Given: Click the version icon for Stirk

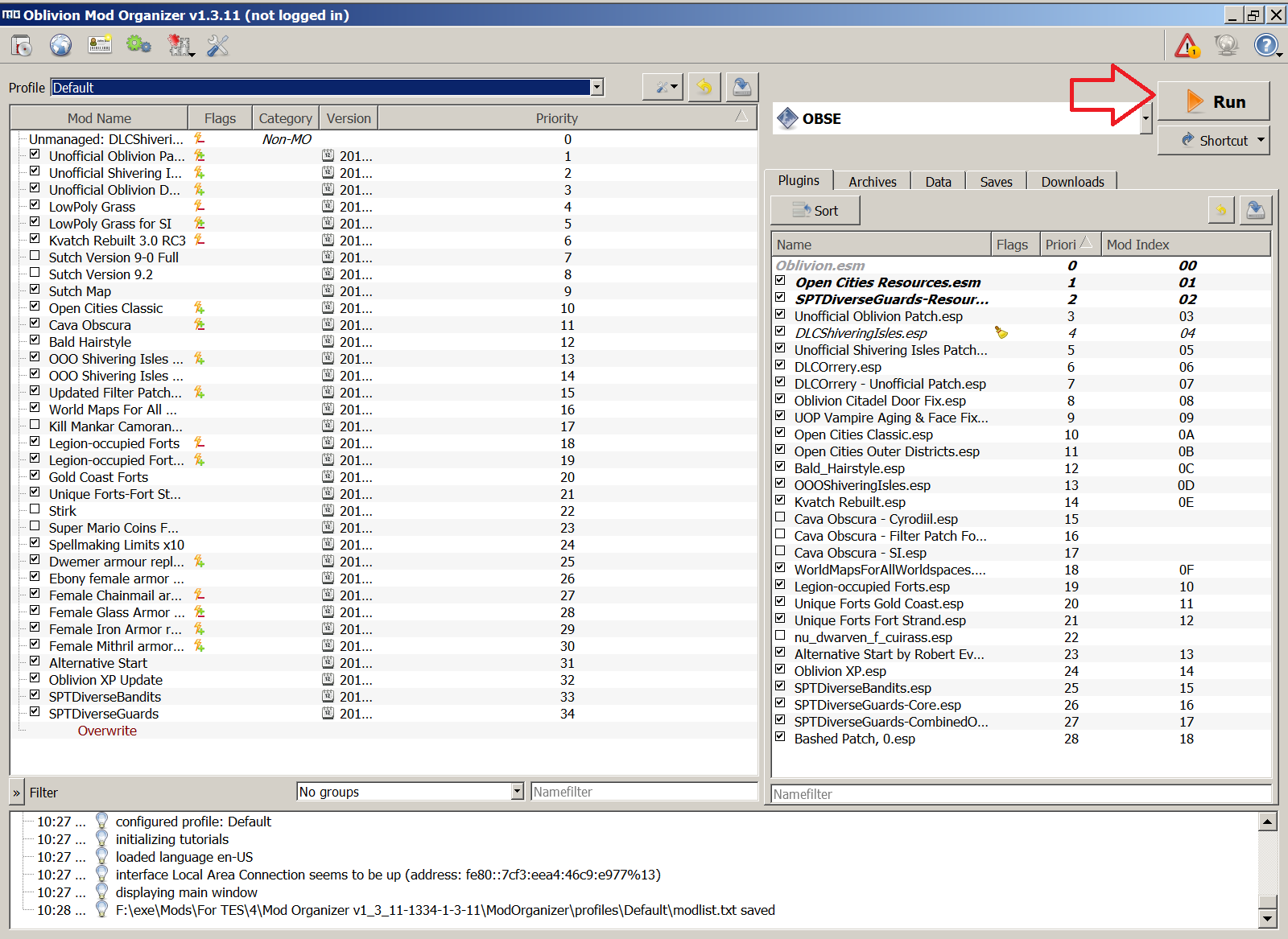Looking at the screenshot, I should coord(328,510).
